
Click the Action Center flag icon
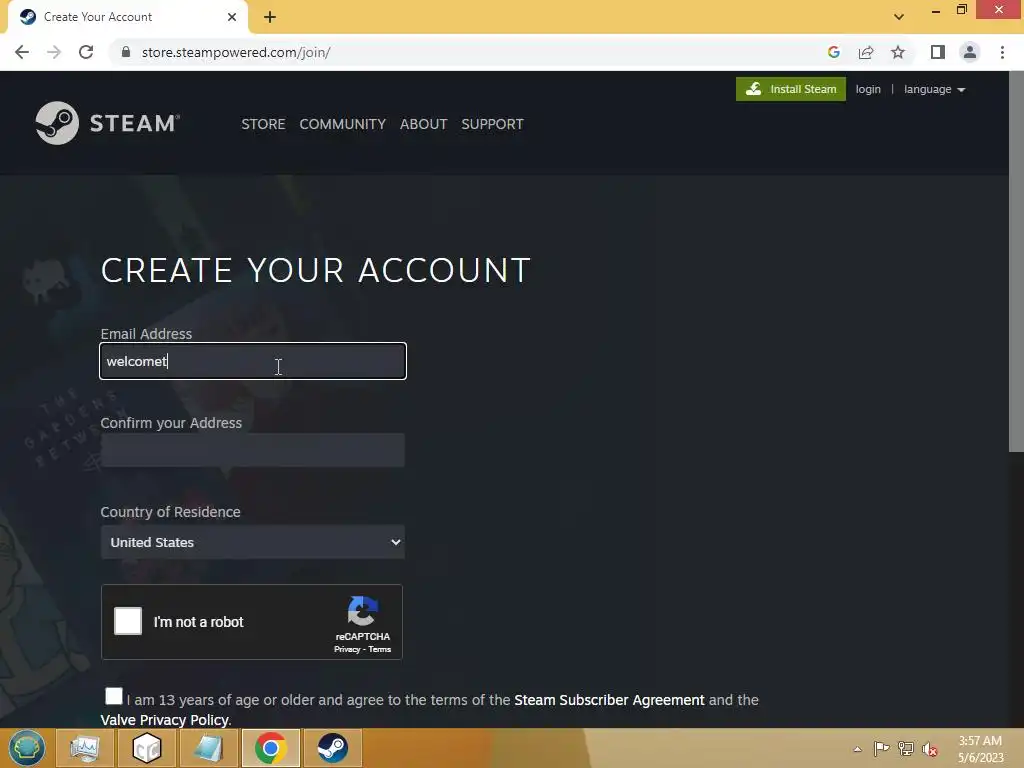[881, 749]
